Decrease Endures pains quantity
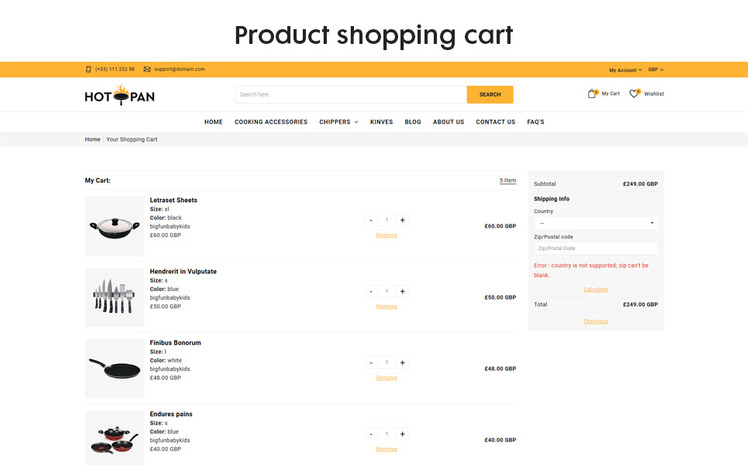Screen dimensions: 748x465 pos(371,434)
